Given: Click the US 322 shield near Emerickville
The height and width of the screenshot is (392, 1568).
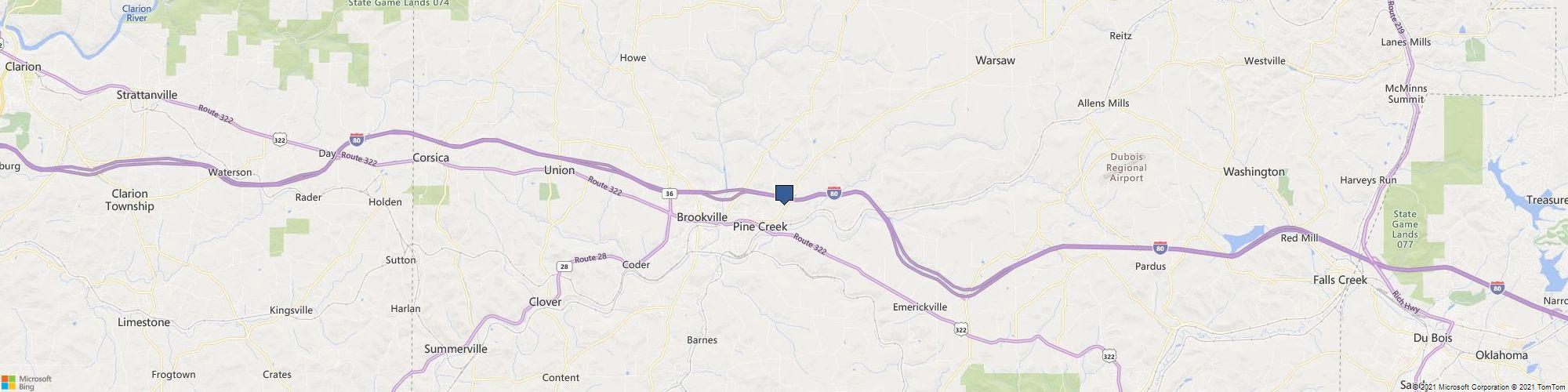Looking at the screenshot, I should (x=961, y=329).
